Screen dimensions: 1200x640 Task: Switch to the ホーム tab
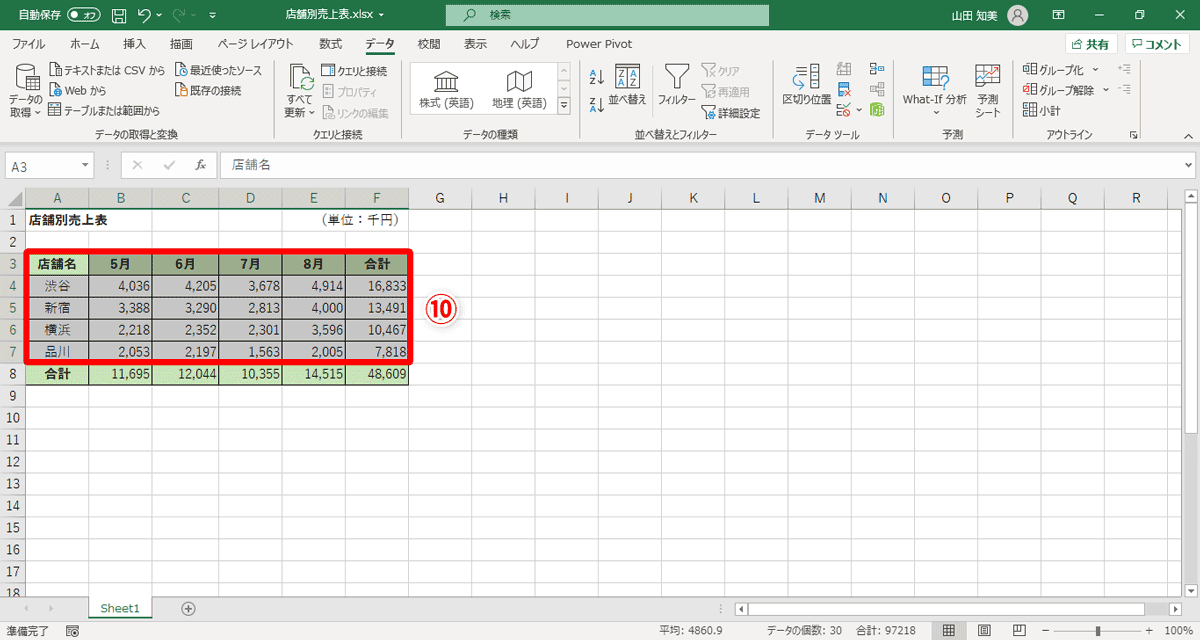click(85, 44)
